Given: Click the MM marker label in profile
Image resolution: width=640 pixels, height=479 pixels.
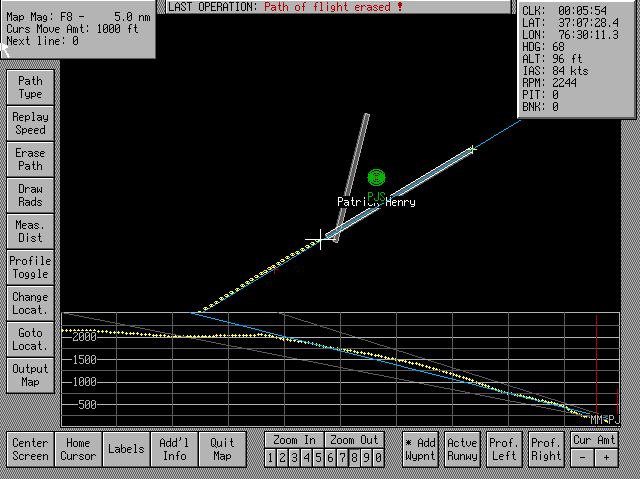Looking at the screenshot, I should (596, 419).
